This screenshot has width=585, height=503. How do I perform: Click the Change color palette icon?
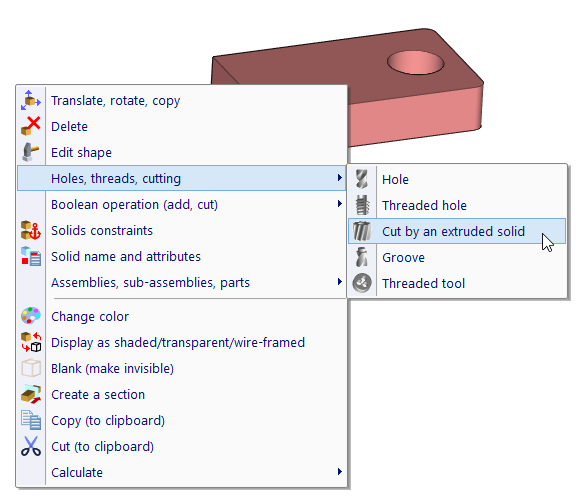coord(31,316)
